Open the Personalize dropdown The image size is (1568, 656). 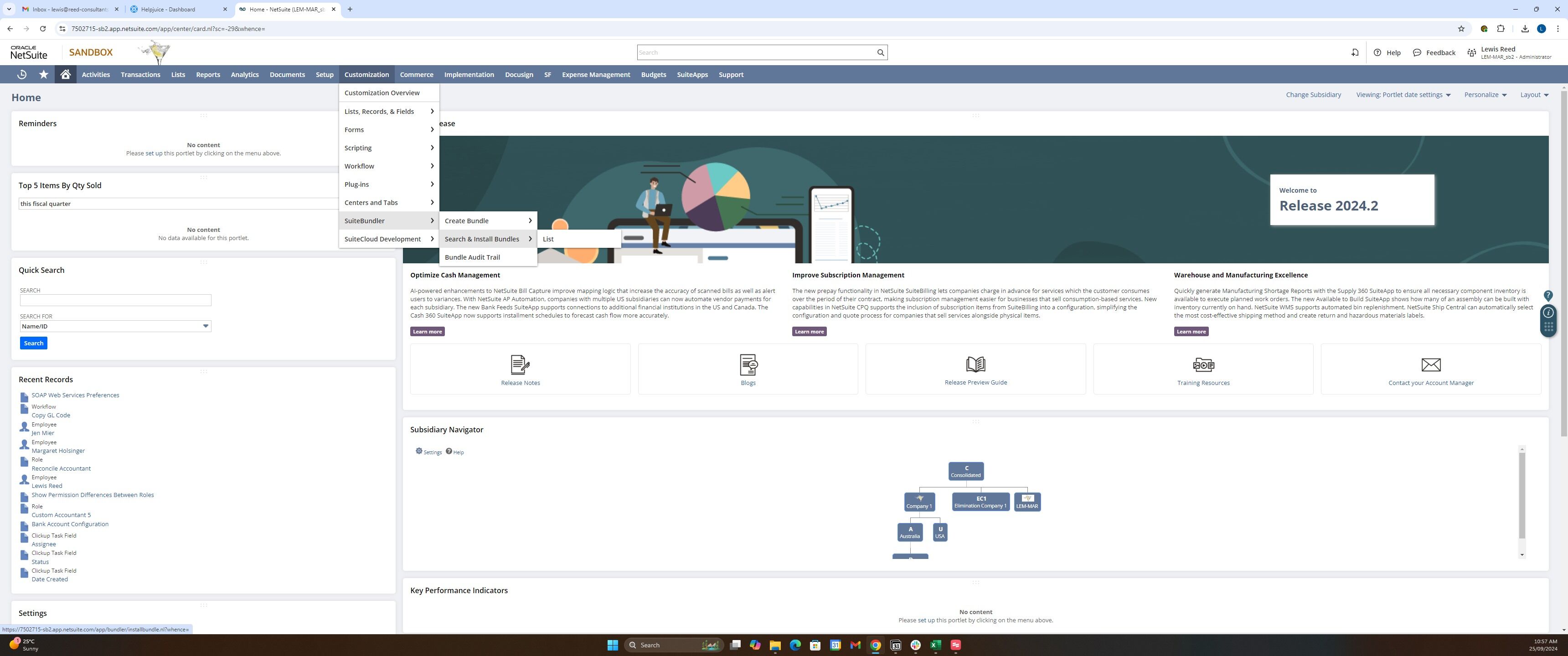tap(1485, 95)
